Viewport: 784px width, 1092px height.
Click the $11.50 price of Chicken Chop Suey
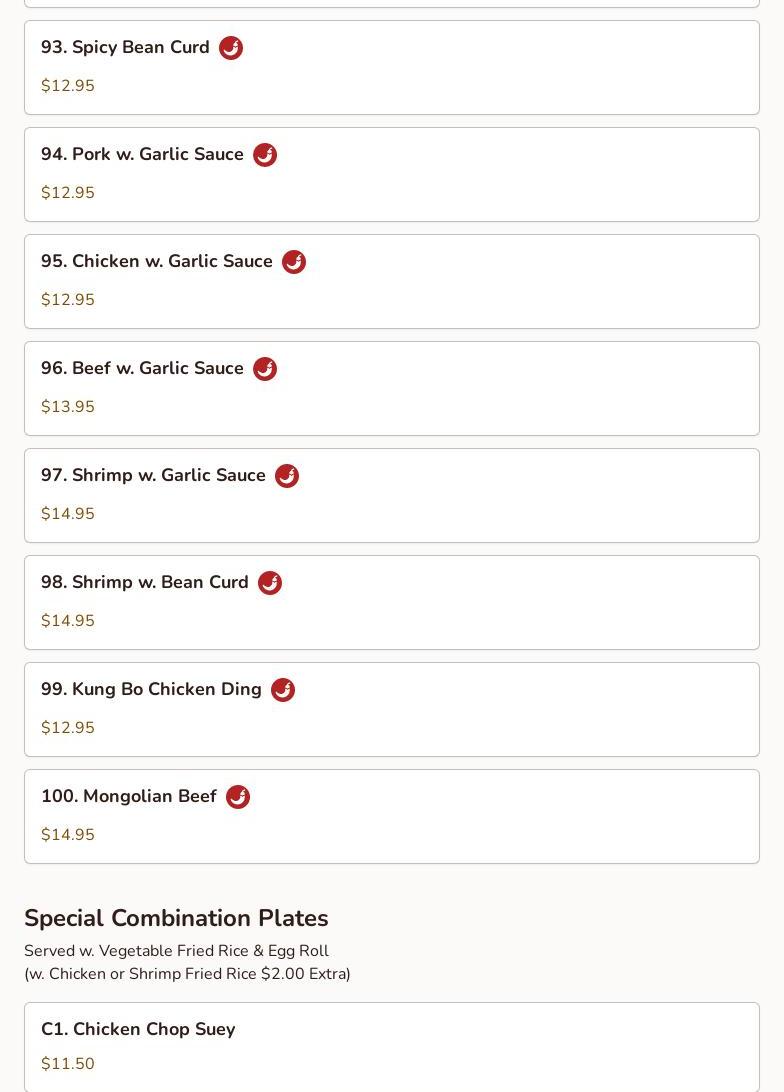coord(68,1064)
